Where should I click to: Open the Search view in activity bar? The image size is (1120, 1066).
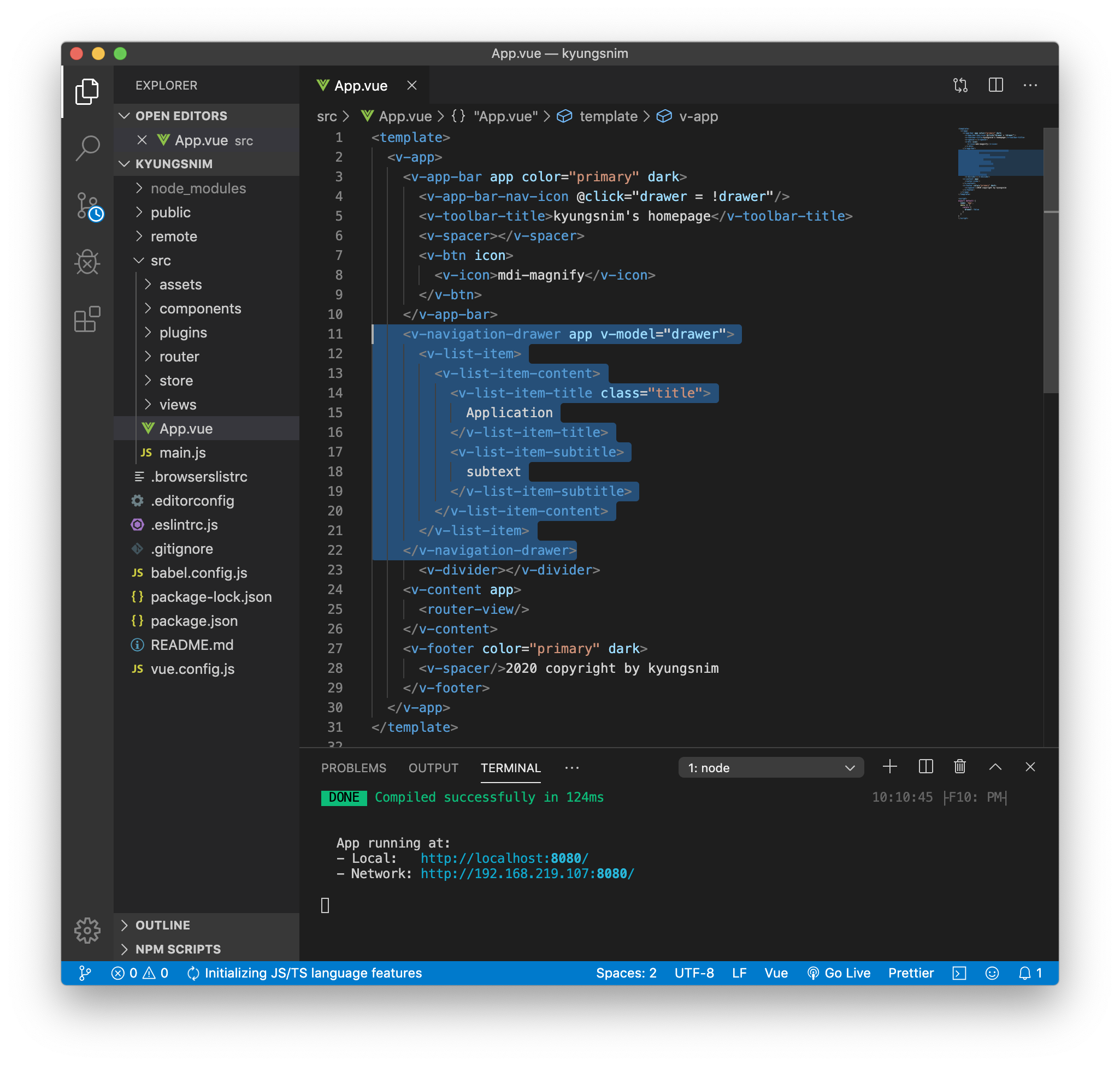(87, 149)
